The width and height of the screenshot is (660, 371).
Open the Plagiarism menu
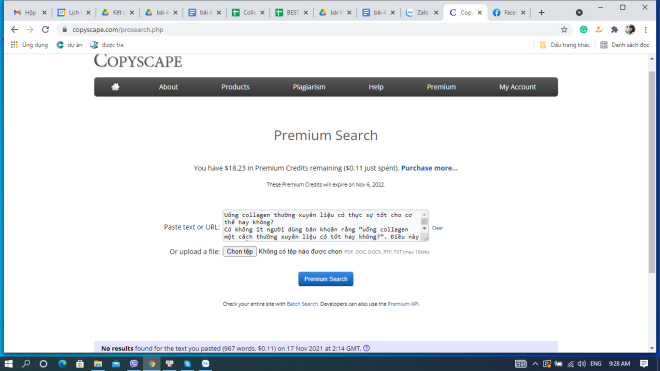tap(309, 87)
